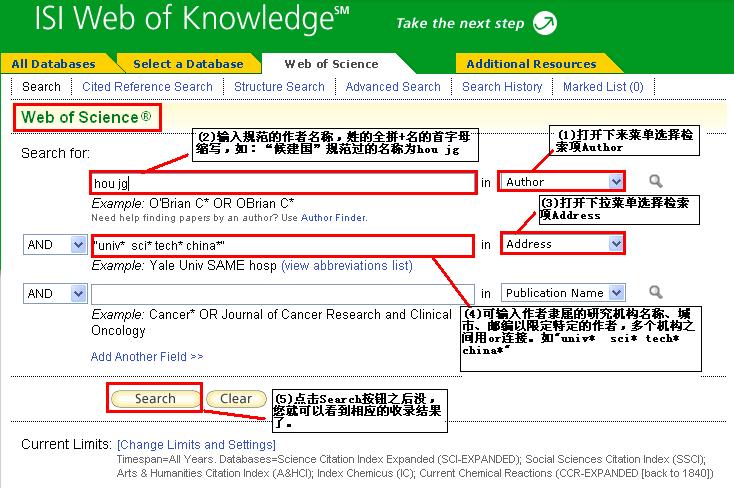Click the magnifier icon beside Publication Name dropdown
Screen dimensions: 734x488
tap(655, 292)
